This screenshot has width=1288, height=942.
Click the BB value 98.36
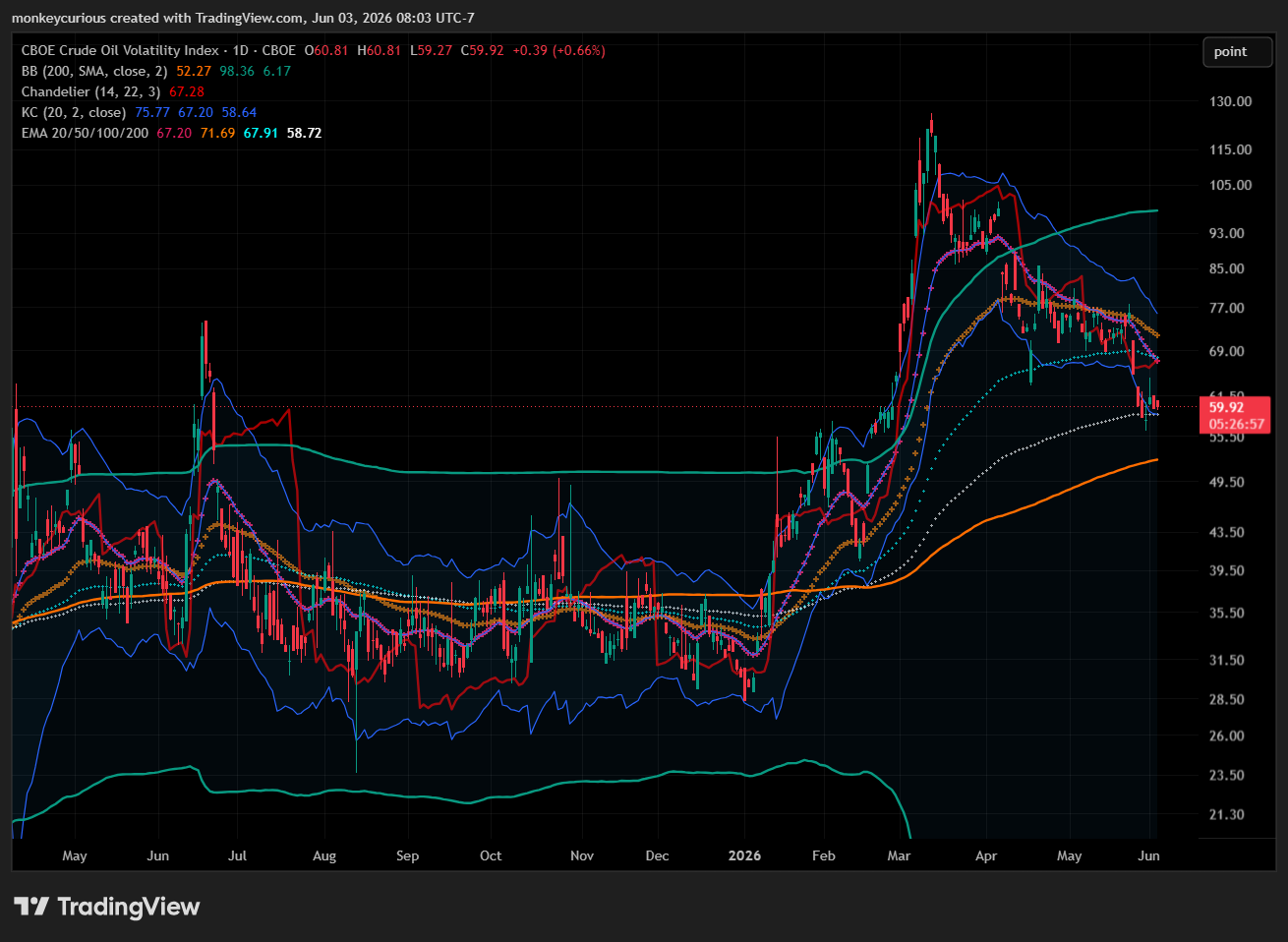tap(237, 71)
